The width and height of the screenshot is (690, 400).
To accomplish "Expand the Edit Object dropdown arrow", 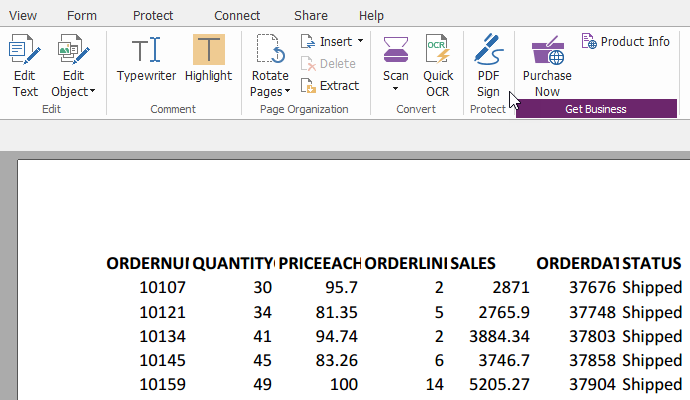I will (x=92, y=92).
